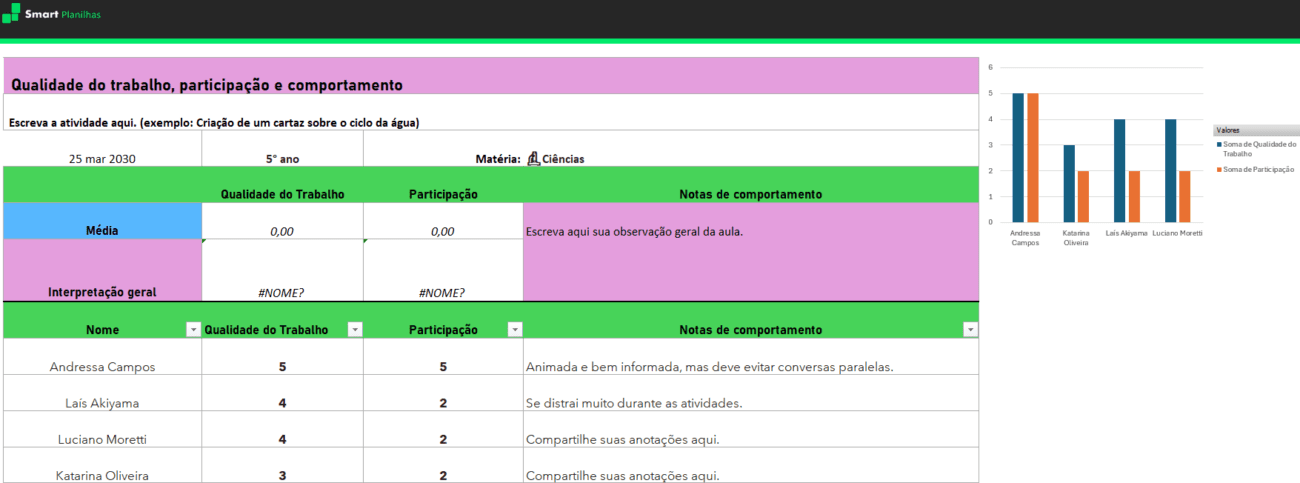Click the Smart Planilhas logo
The image size is (1300, 483).
pyautogui.click(x=52, y=15)
